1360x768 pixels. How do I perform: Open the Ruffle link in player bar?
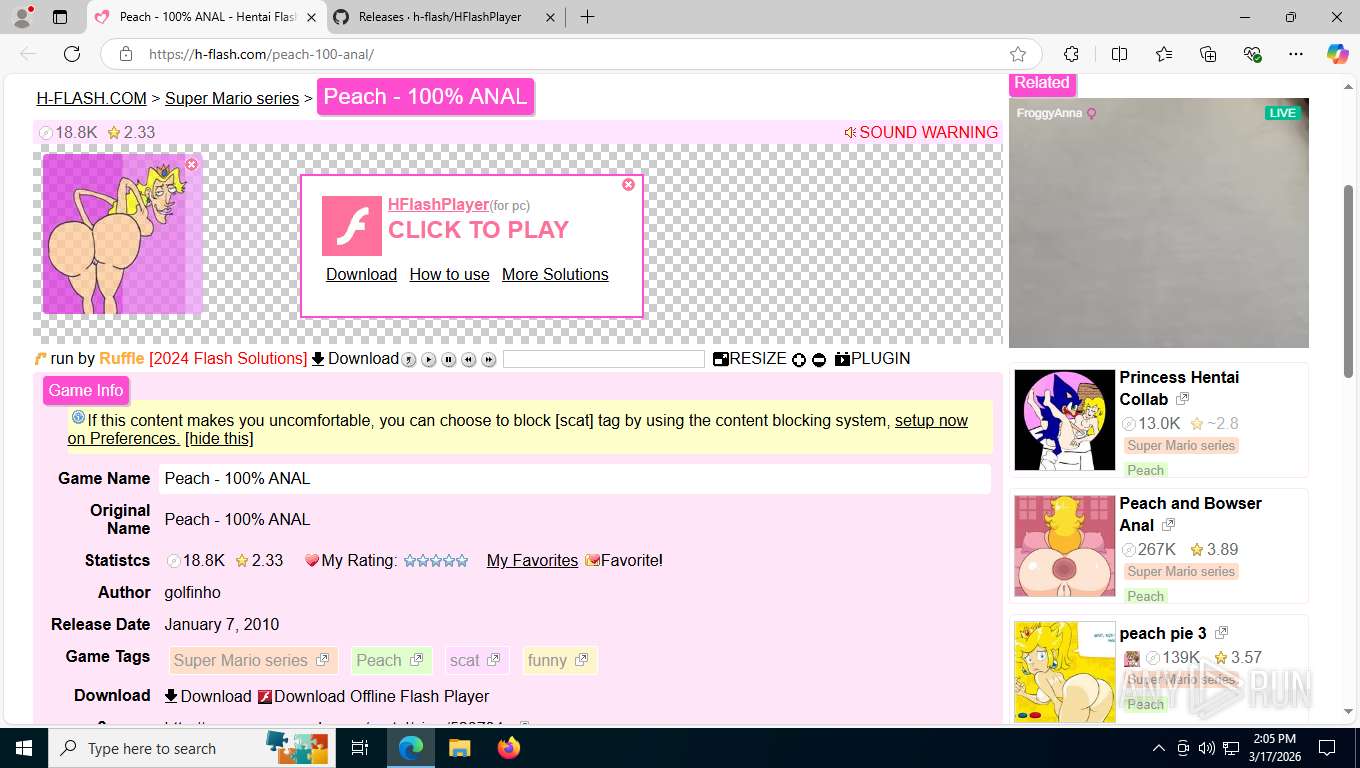coord(122,358)
